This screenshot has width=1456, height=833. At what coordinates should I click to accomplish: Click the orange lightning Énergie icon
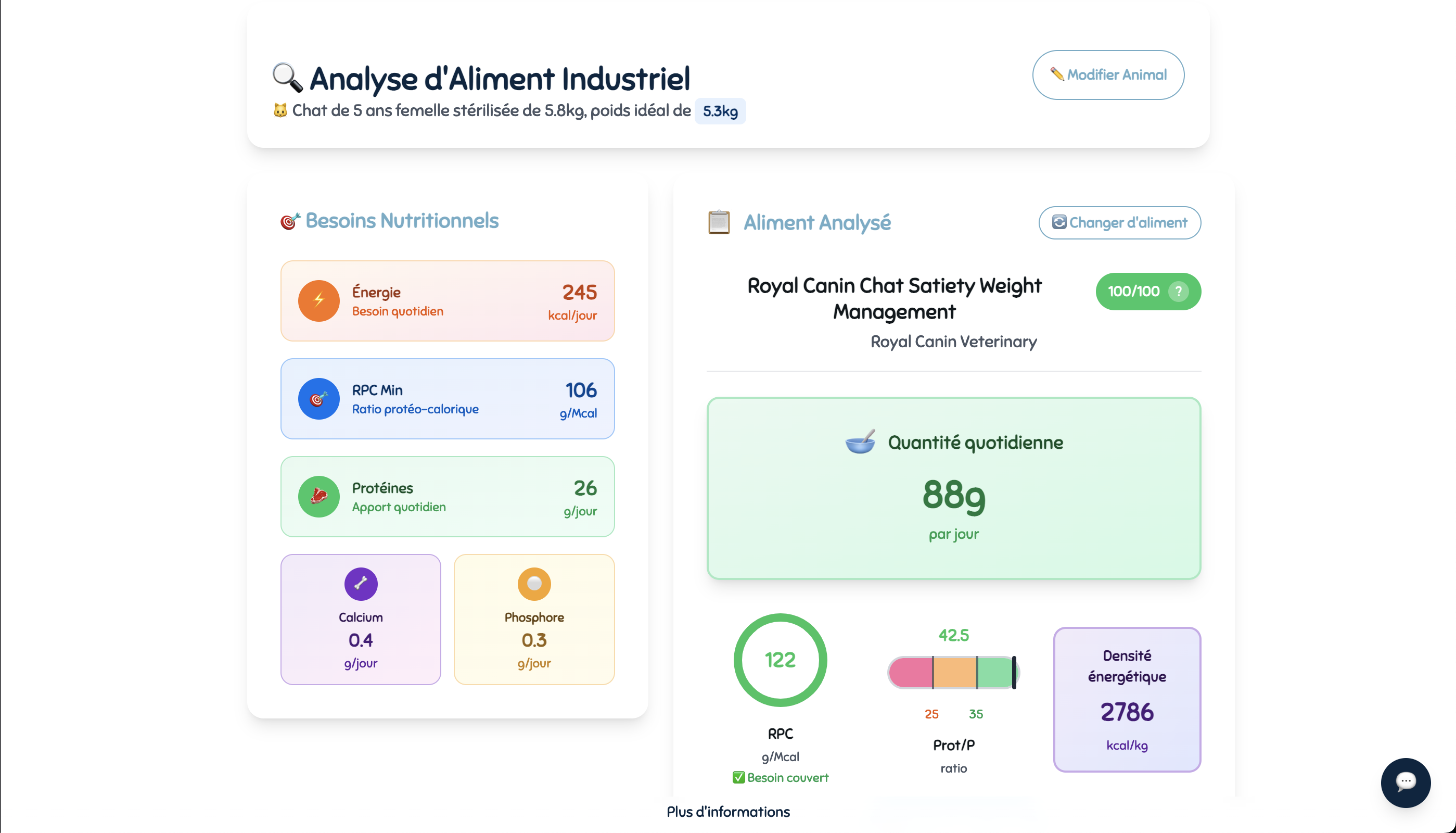(318, 301)
